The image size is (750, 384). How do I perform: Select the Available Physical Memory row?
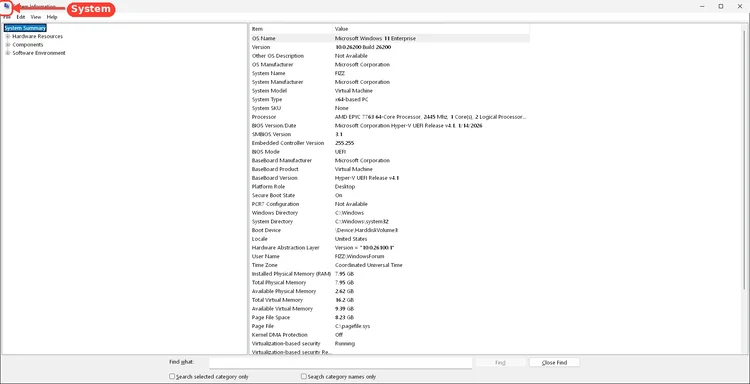click(390, 291)
